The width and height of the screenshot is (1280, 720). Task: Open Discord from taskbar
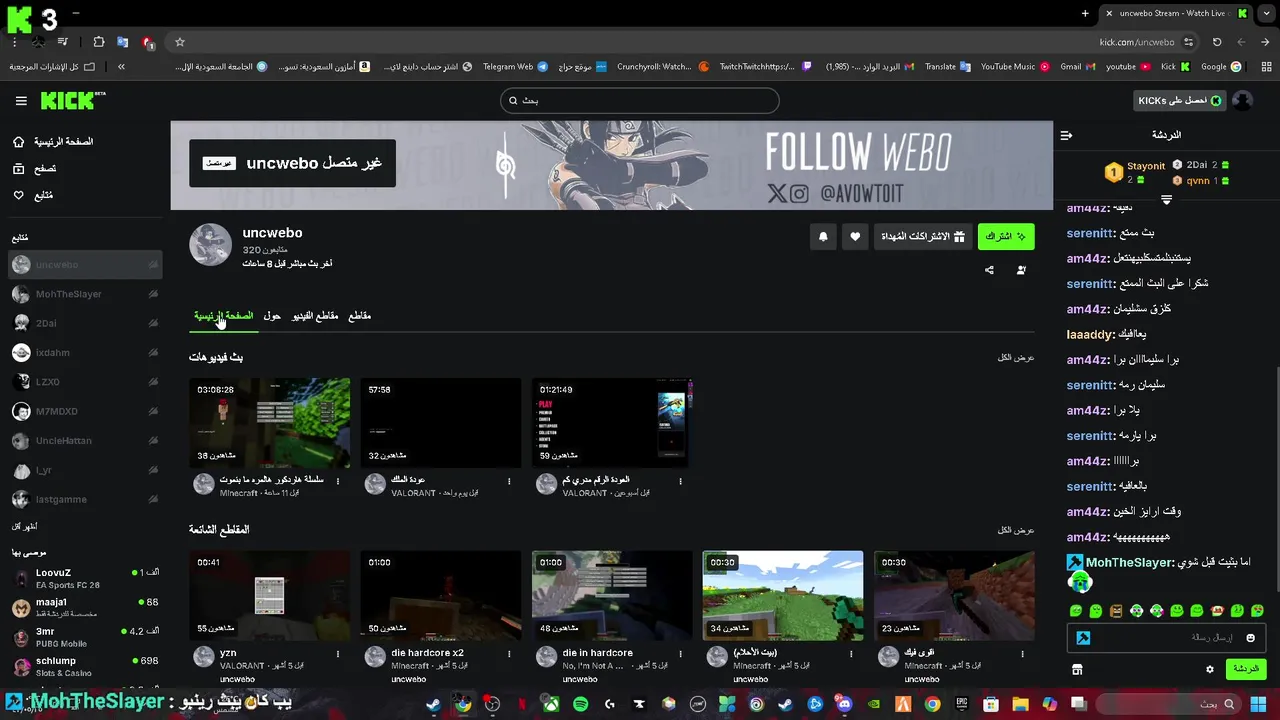point(844,704)
